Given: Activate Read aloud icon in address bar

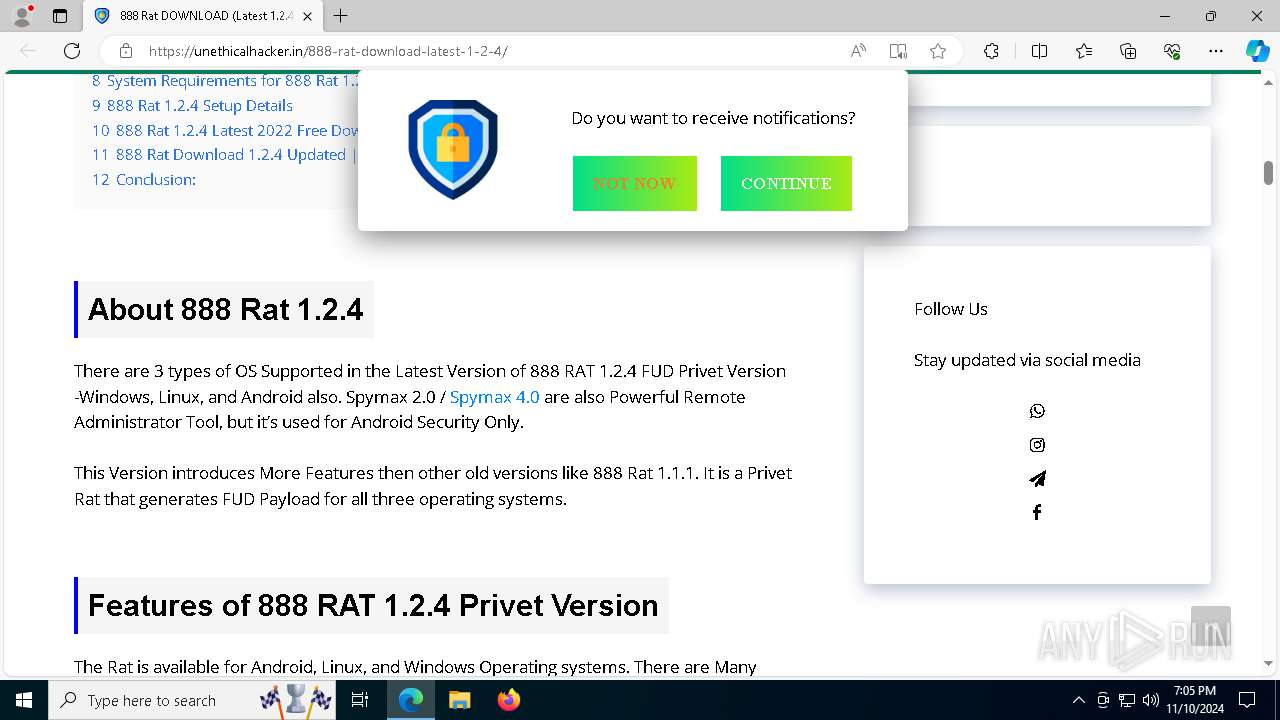Looking at the screenshot, I should tap(858, 51).
